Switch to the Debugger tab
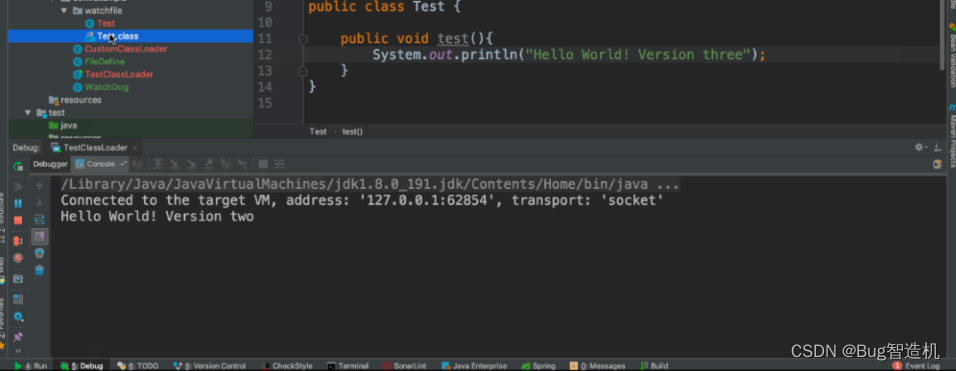Image resolution: width=956 pixels, height=371 pixels. click(x=50, y=164)
